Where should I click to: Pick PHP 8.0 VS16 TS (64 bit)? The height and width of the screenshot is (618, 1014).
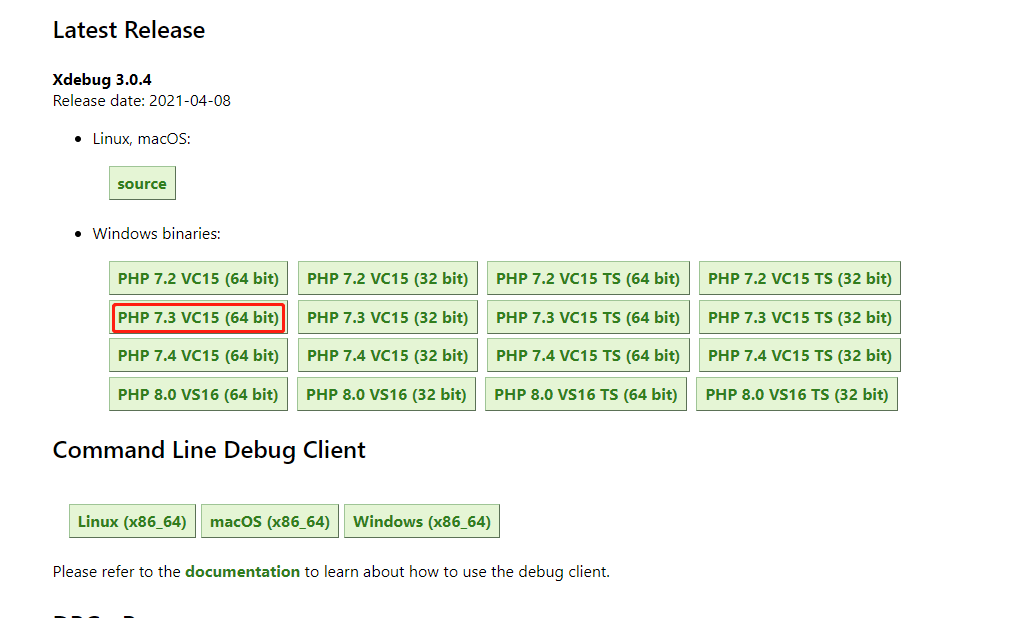point(586,395)
